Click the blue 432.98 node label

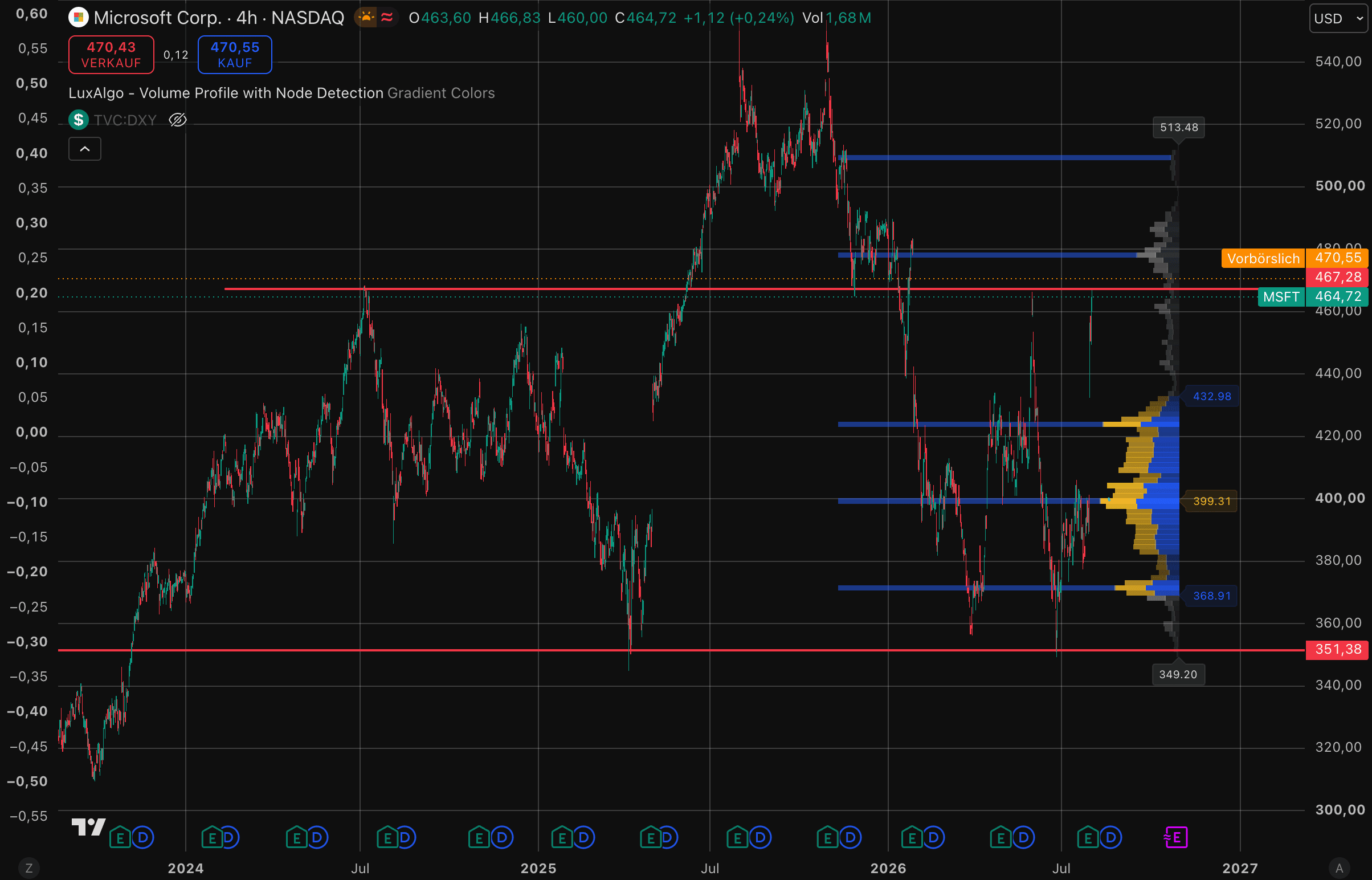coord(1212,397)
